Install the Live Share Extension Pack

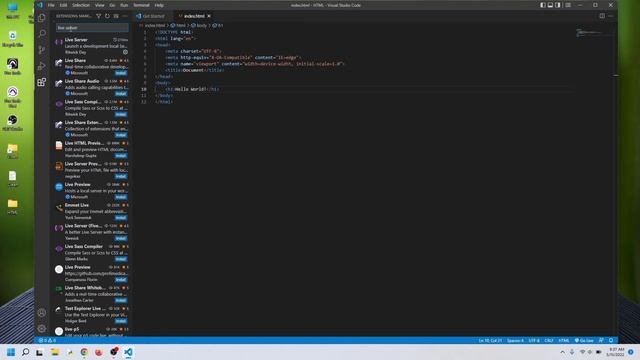[121, 135]
